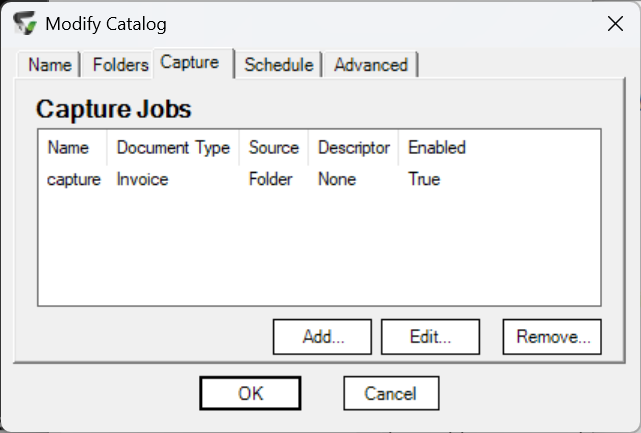
Task: Open the Folders tab
Action: click(120, 65)
